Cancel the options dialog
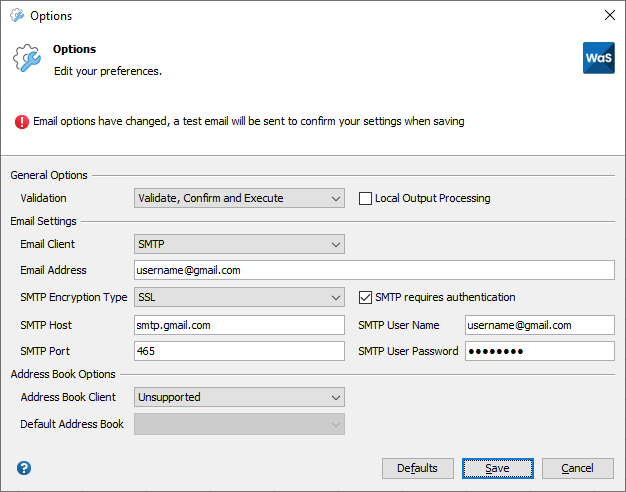The image size is (626, 492). (x=578, y=468)
